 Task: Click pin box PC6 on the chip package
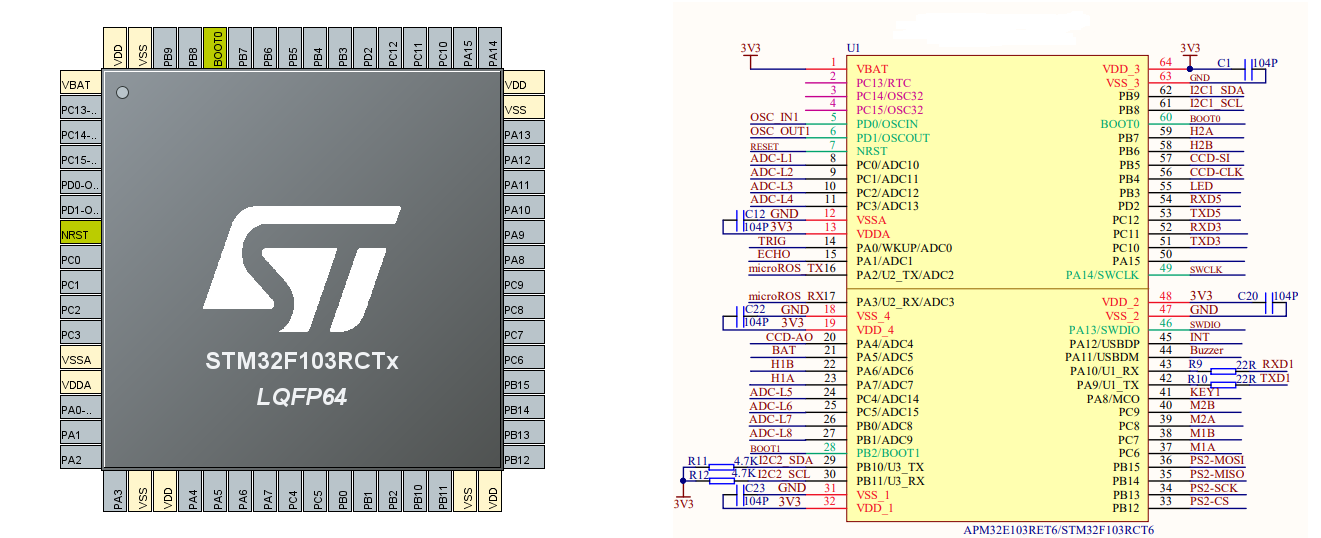[523, 360]
